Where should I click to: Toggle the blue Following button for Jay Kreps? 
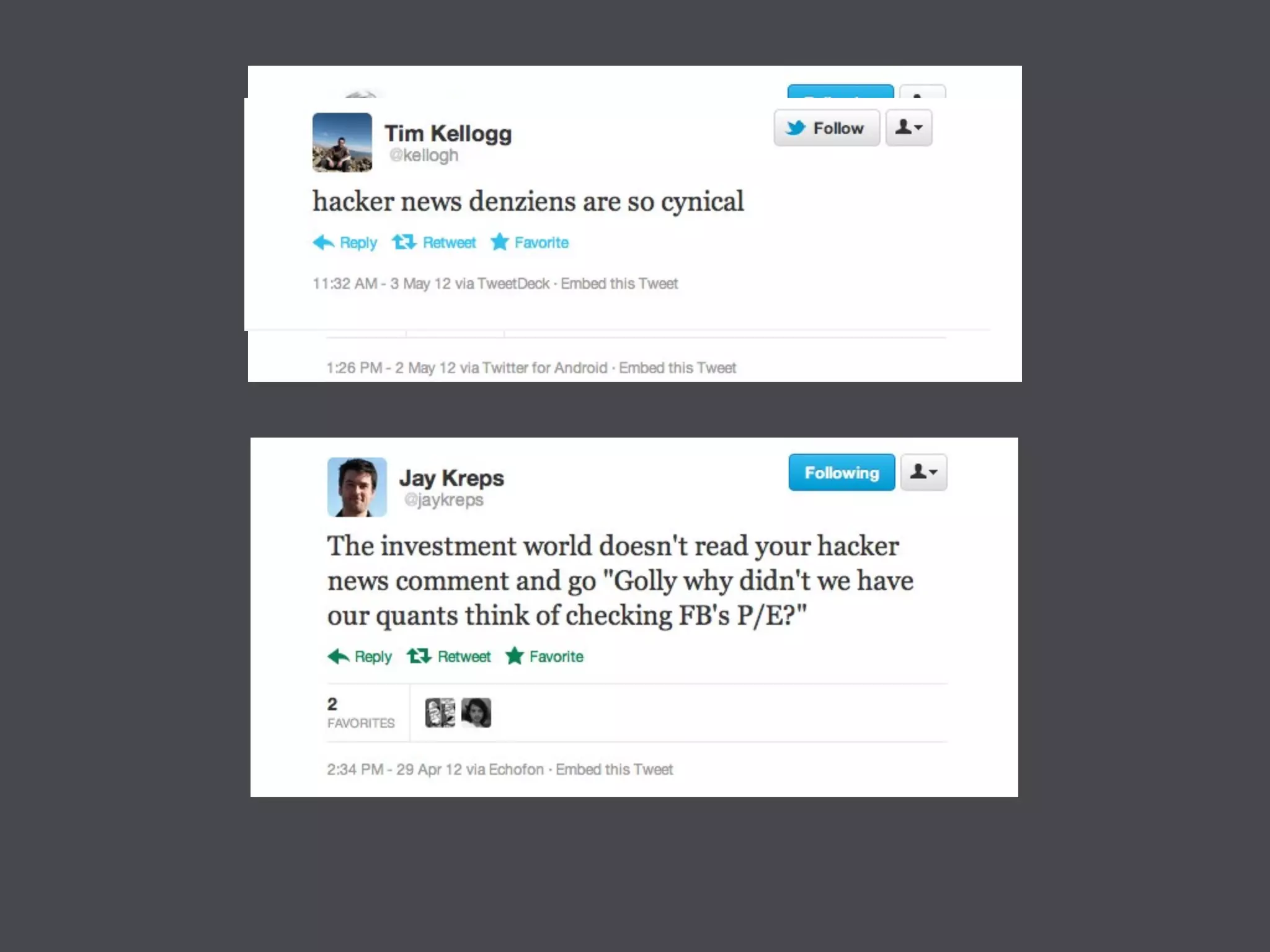(x=841, y=472)
